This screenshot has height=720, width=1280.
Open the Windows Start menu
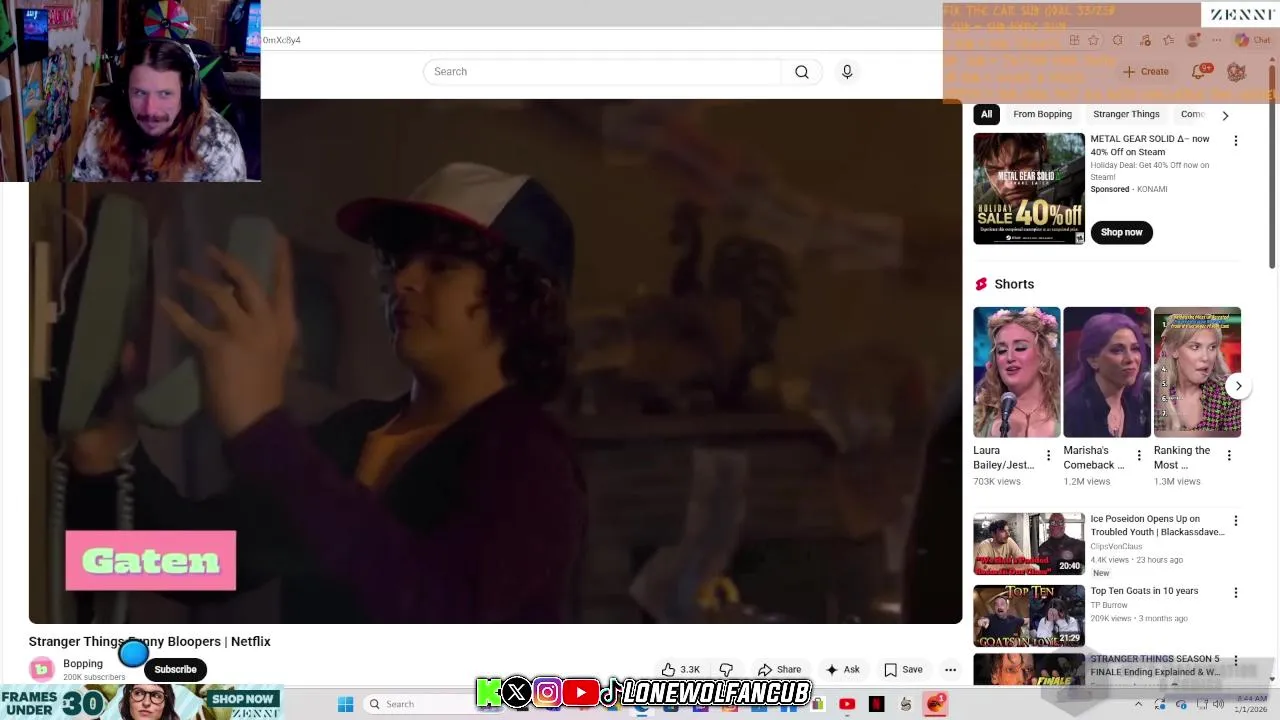pos(345,704)
